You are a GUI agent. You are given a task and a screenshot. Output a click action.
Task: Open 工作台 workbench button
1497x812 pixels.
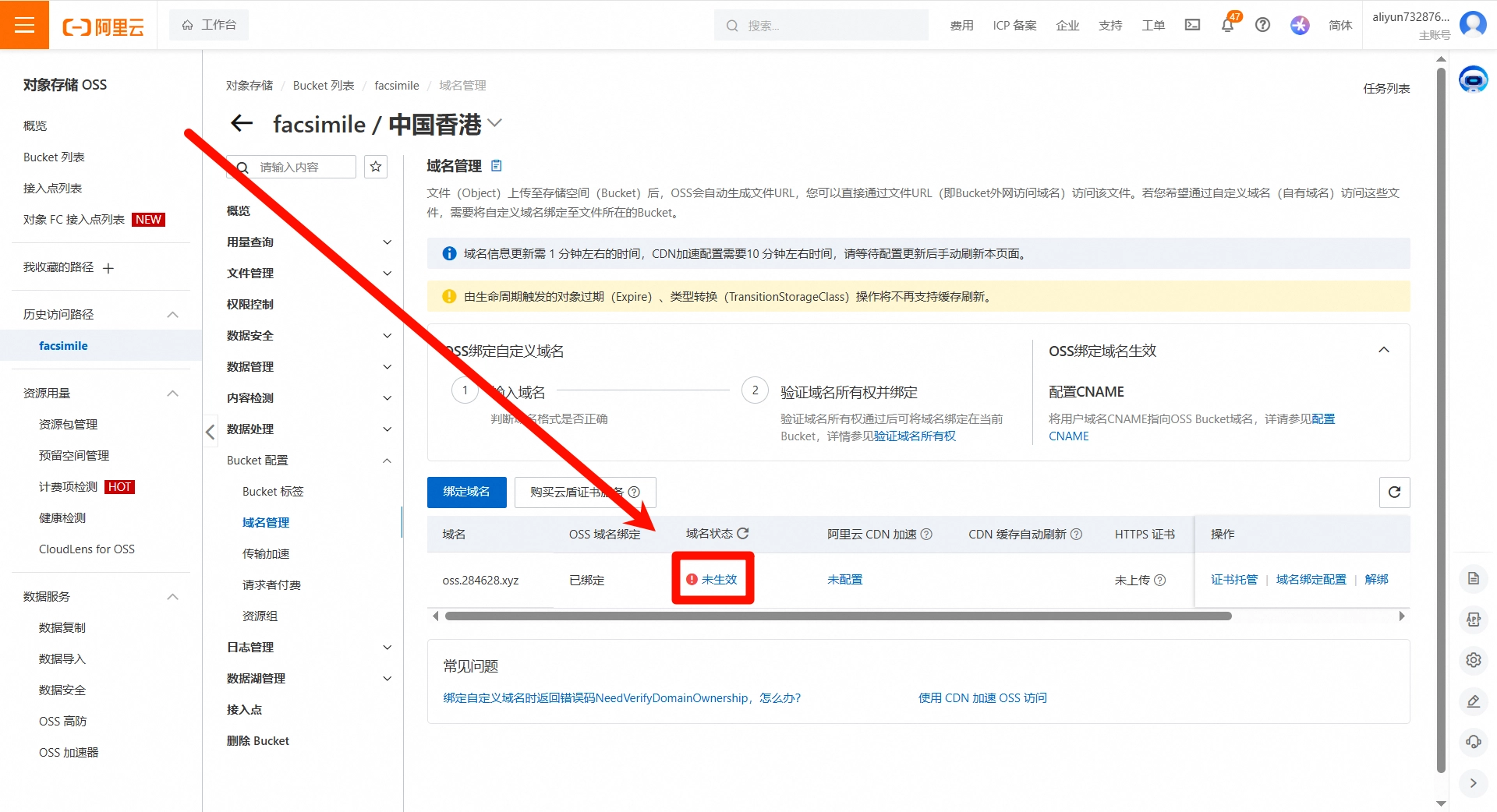pyautogui.click(x=209, y=25)
